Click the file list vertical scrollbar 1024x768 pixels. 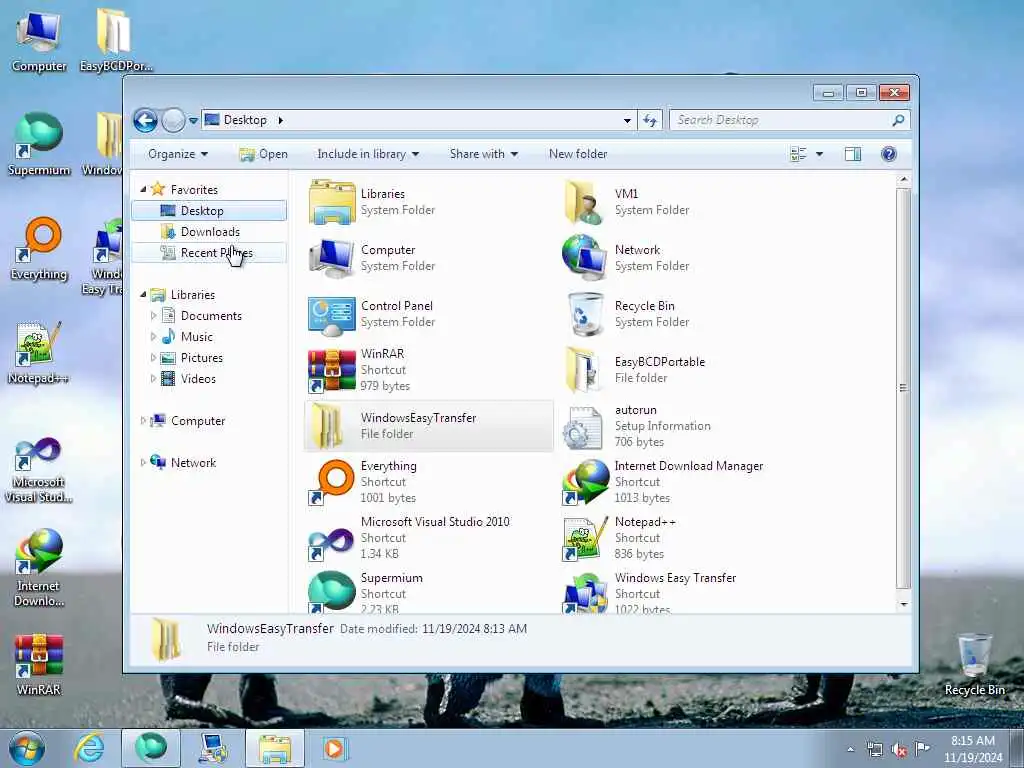[903, 389]
